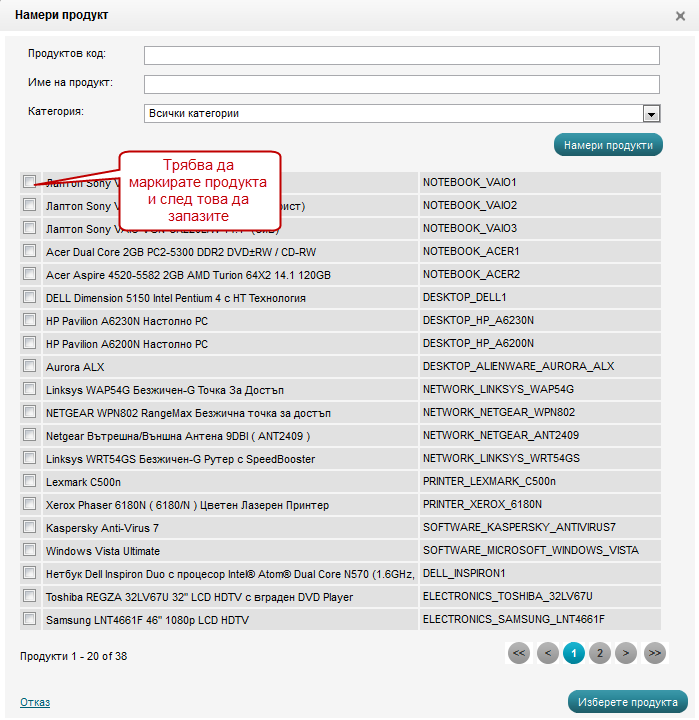Focus the Продуктов код input field

tap(401, 55)
